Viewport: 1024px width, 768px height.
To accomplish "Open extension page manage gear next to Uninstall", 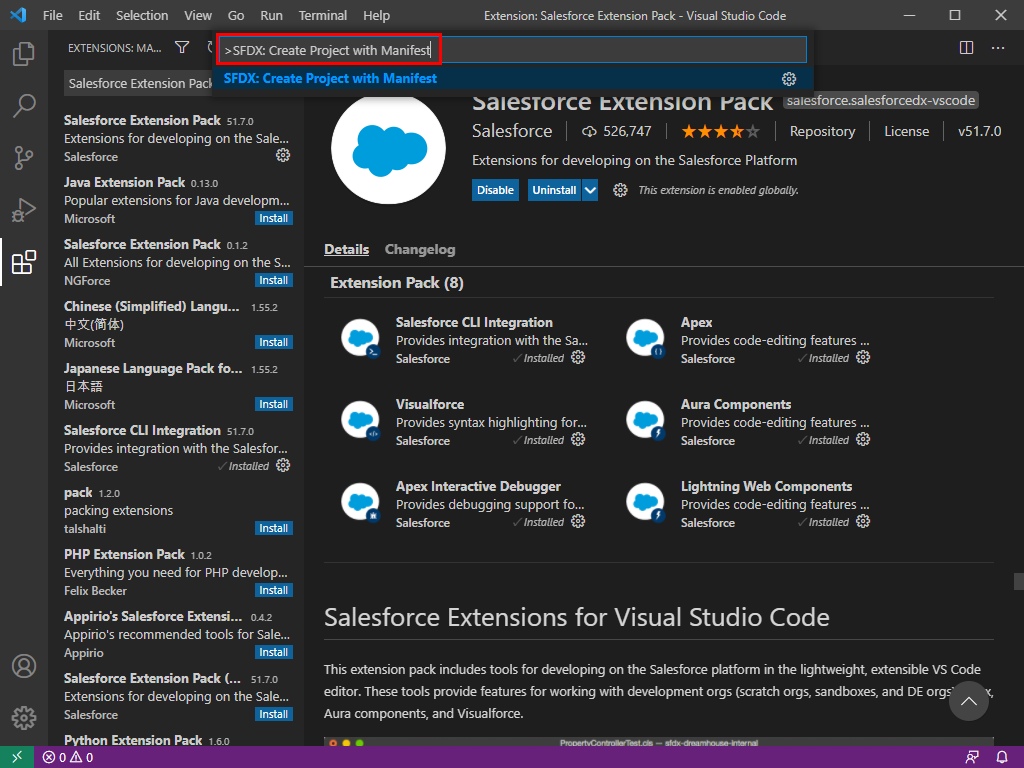I will pyautogui.click(x=620, y=190).
